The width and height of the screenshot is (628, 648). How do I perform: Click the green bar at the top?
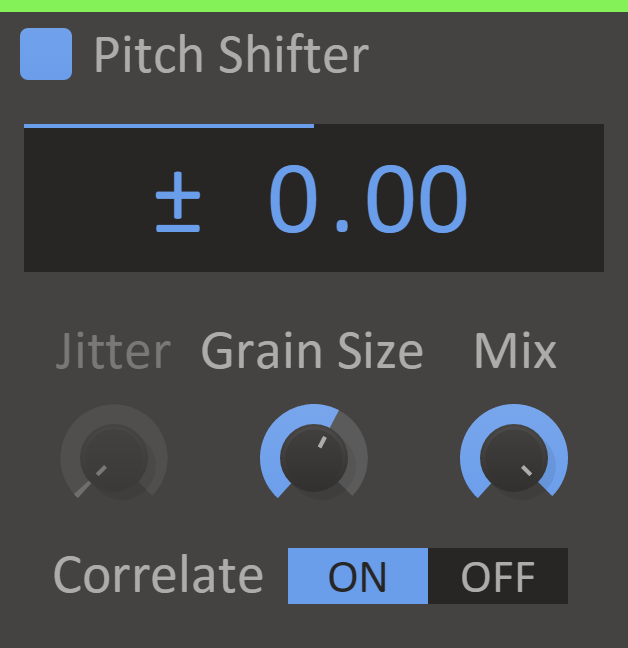[314, 5]
